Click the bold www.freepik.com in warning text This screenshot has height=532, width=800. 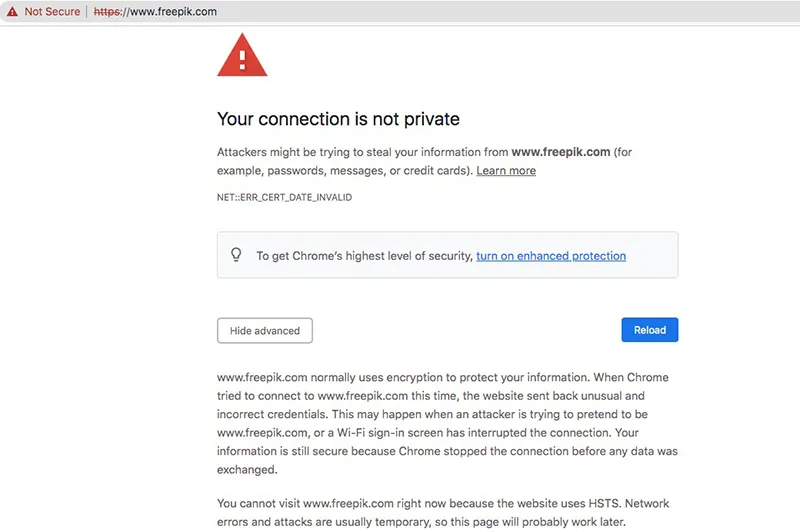(x=560, y=153)
